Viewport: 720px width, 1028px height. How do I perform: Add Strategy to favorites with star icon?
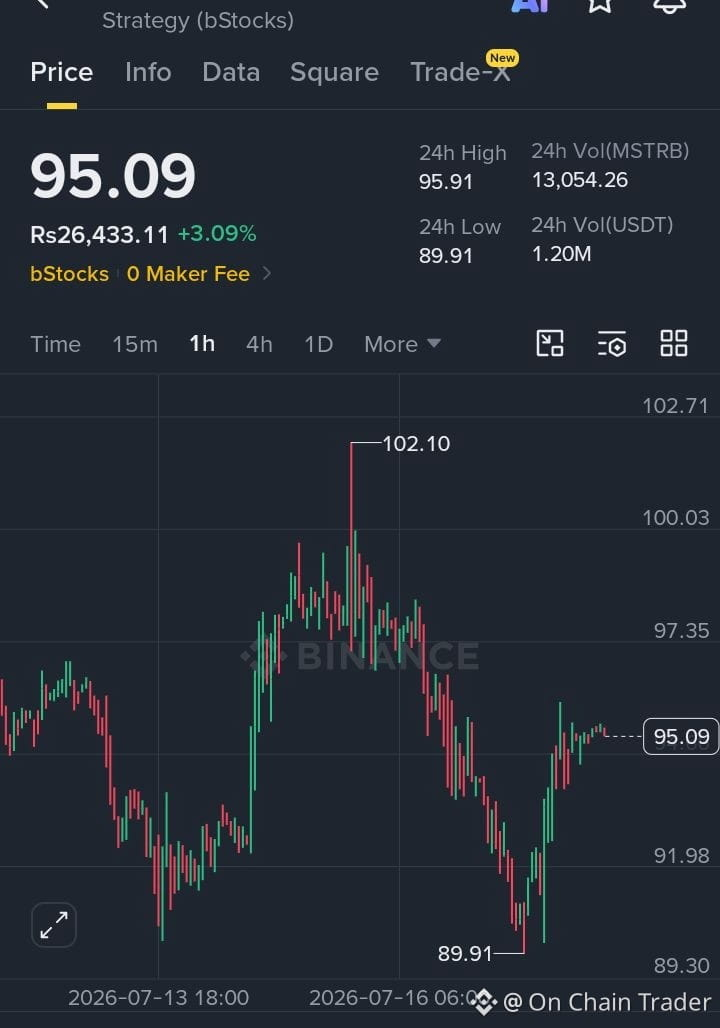(600, 5)
